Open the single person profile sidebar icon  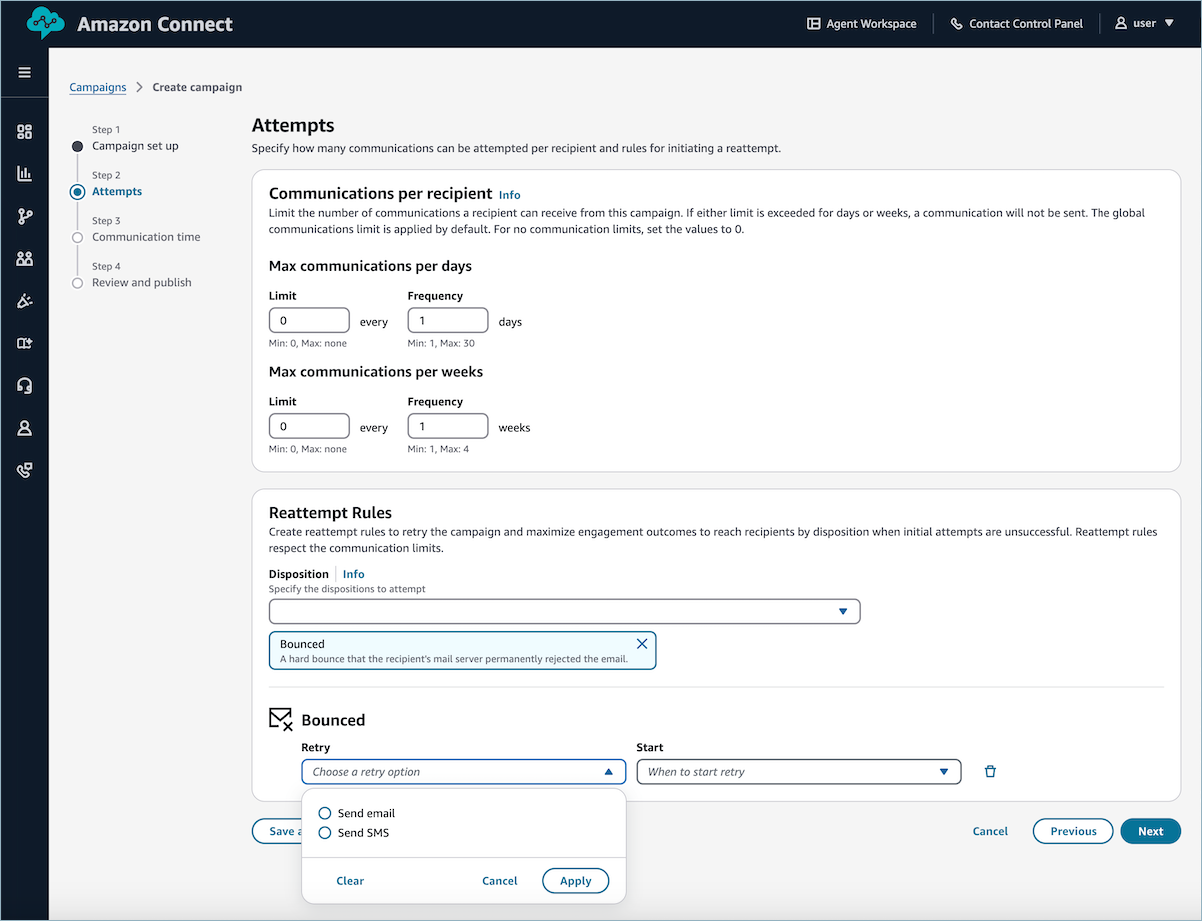pyautogui.click(x=25, y=428)
